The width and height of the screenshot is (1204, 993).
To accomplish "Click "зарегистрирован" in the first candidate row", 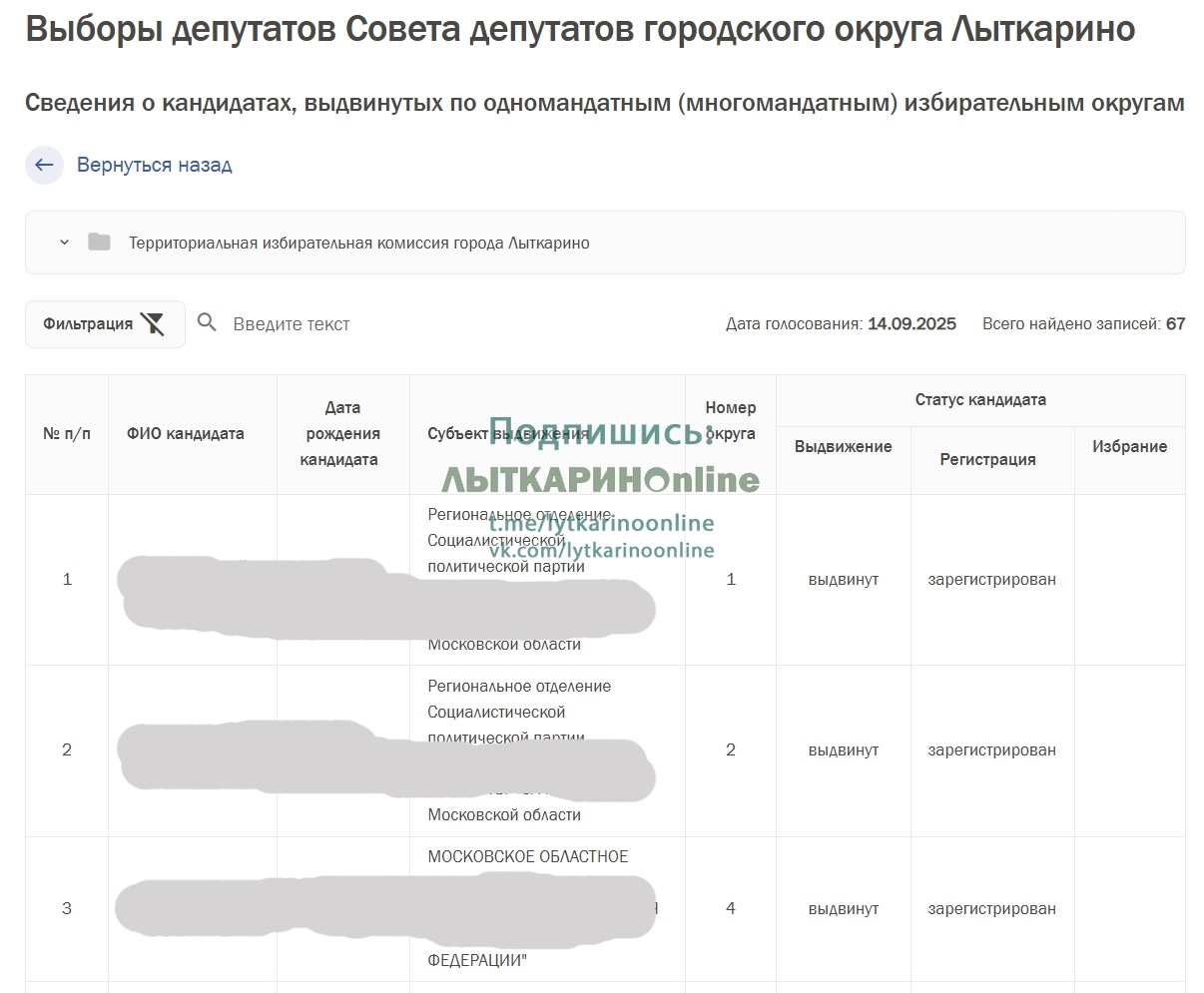I will [x=991, y=580].
